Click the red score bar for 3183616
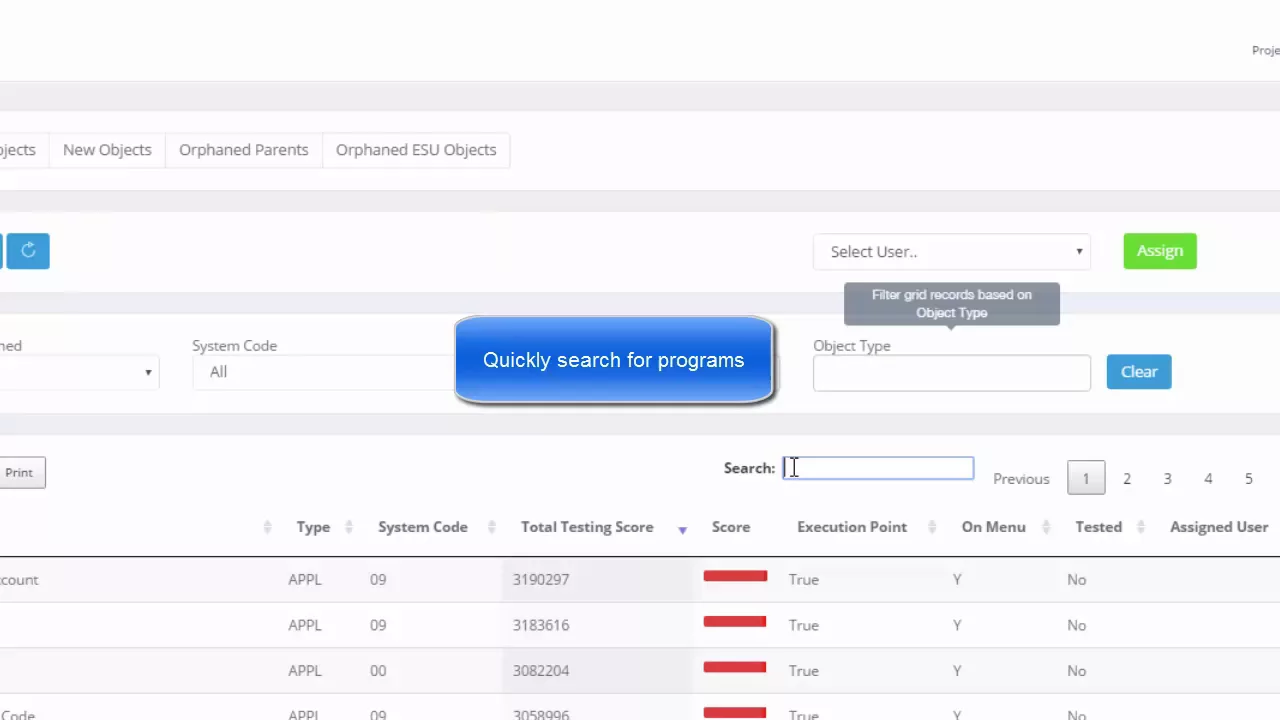The height and width of the screenshot is (720, 1280). [735, 622]
